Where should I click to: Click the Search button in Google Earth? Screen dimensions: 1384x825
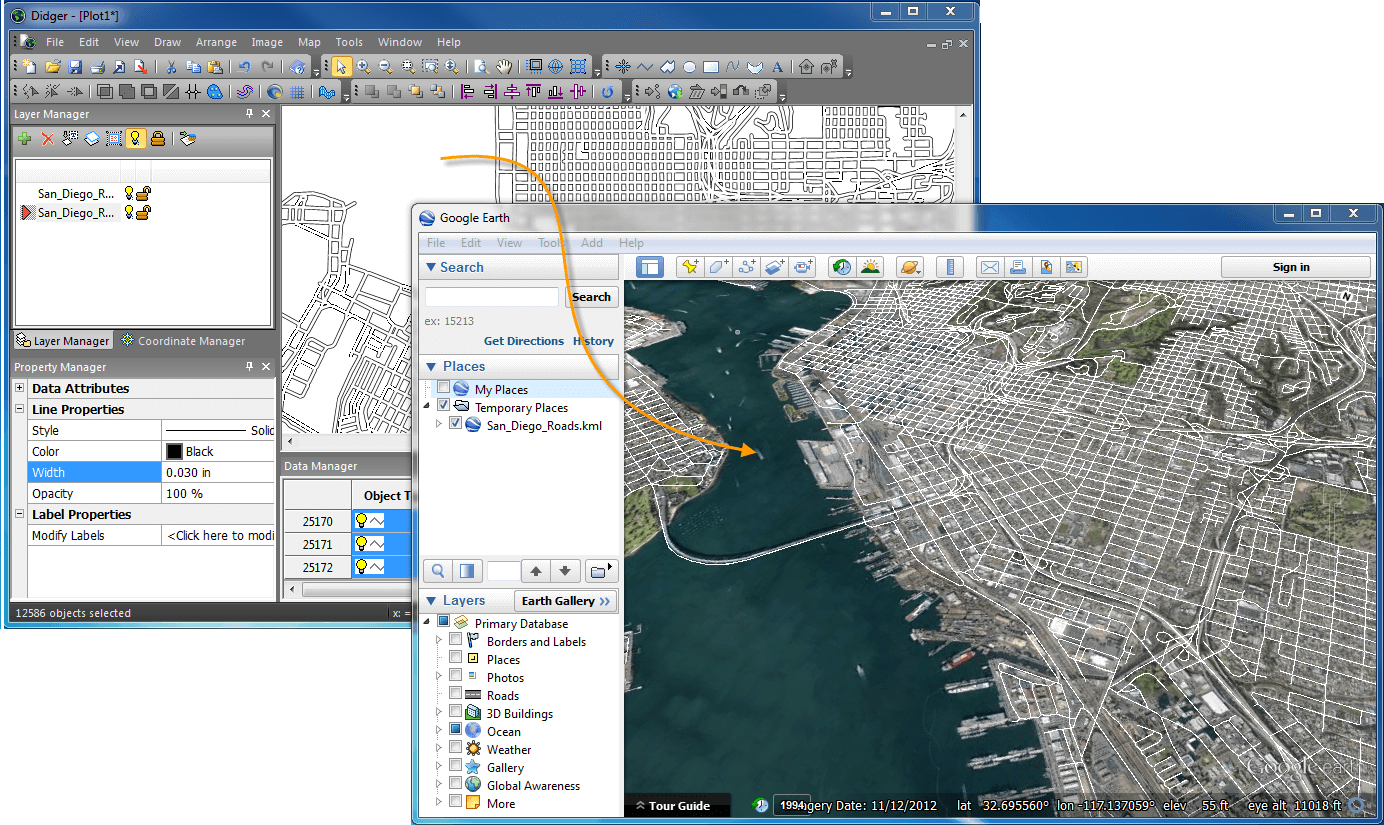(592, 297)
